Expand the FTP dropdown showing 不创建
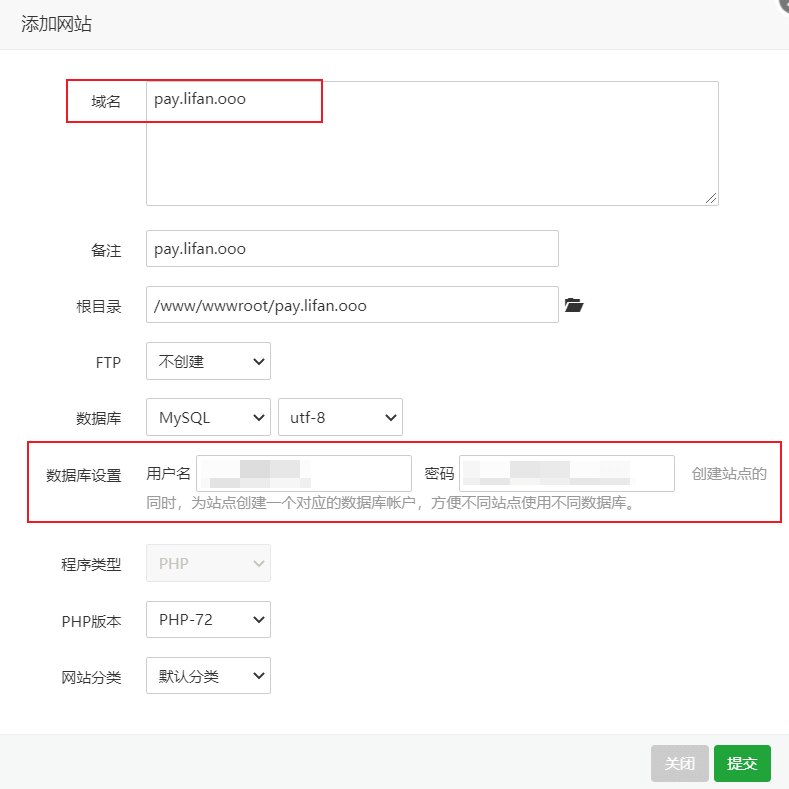 [208, 362]
